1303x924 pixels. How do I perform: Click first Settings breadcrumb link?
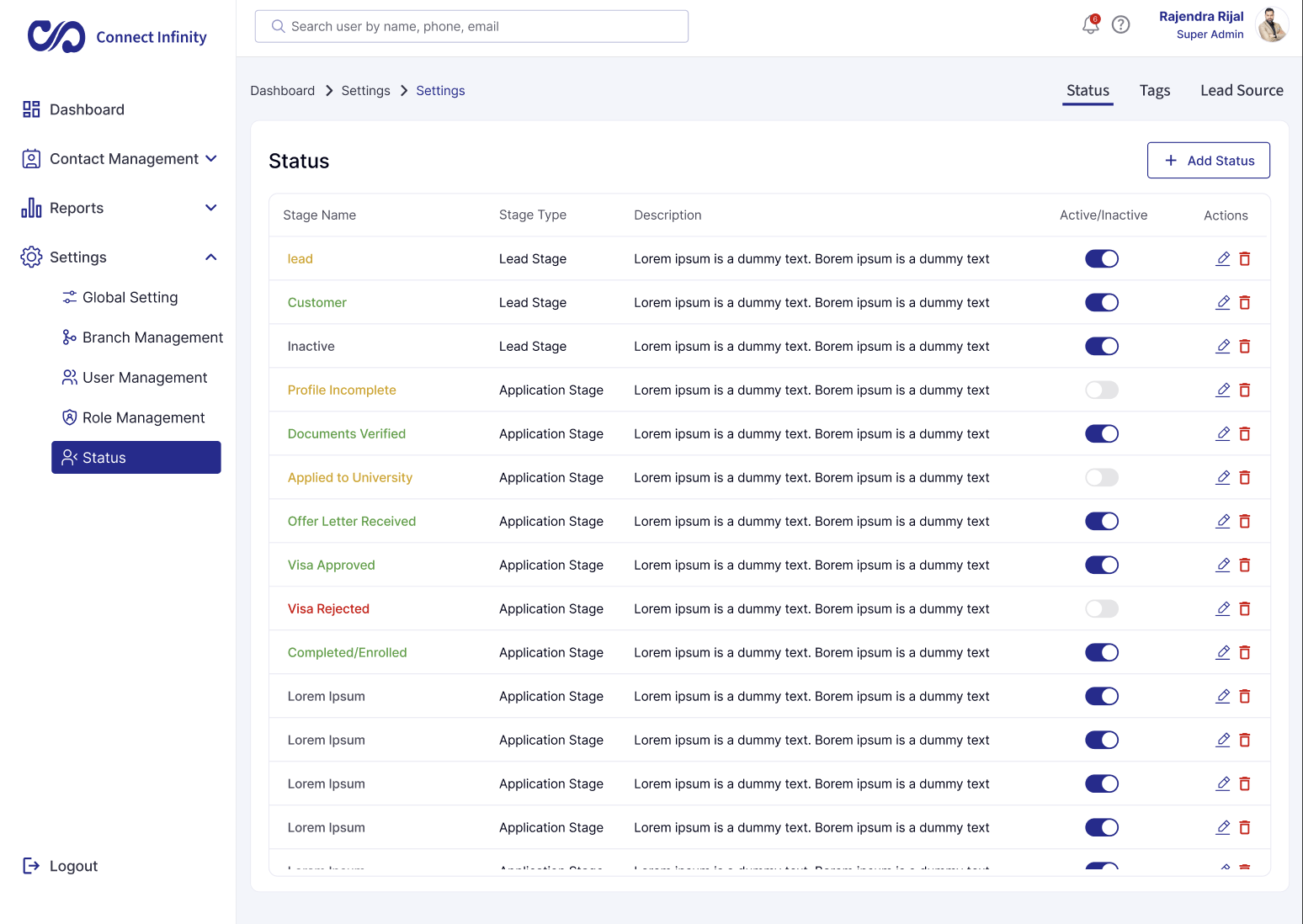pos(365,91)
